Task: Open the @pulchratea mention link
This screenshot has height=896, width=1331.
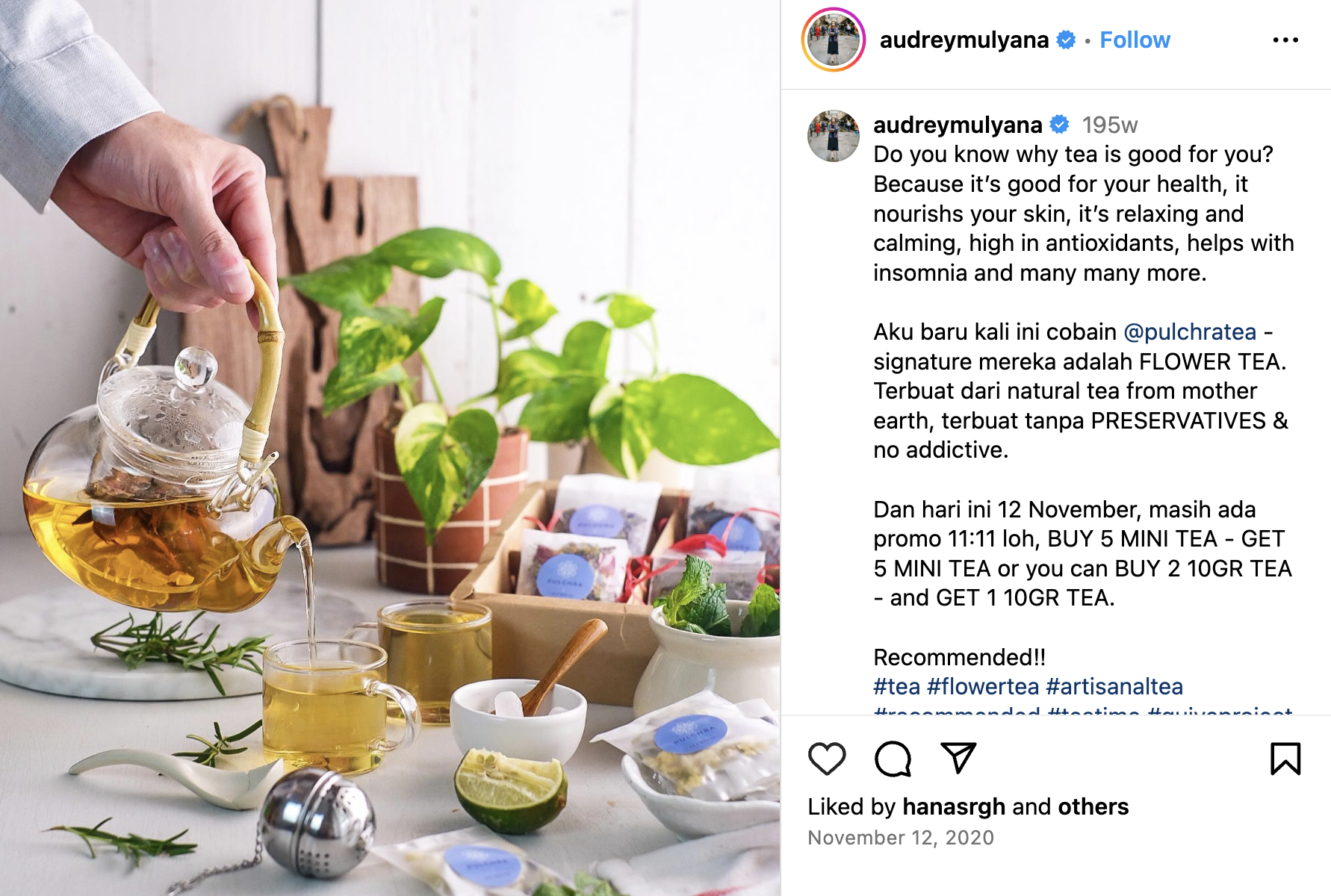Action: [1190, 332]
